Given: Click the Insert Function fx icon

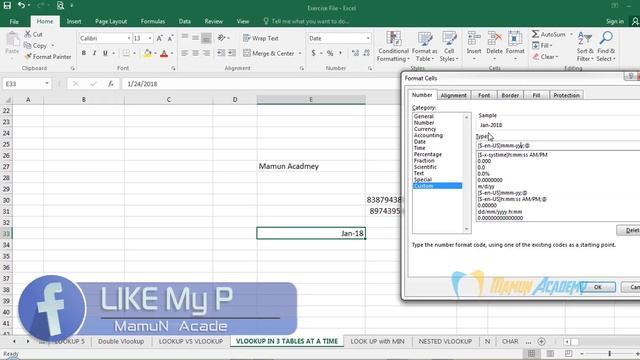Looking at the screenshot, I should coord(111,84).
